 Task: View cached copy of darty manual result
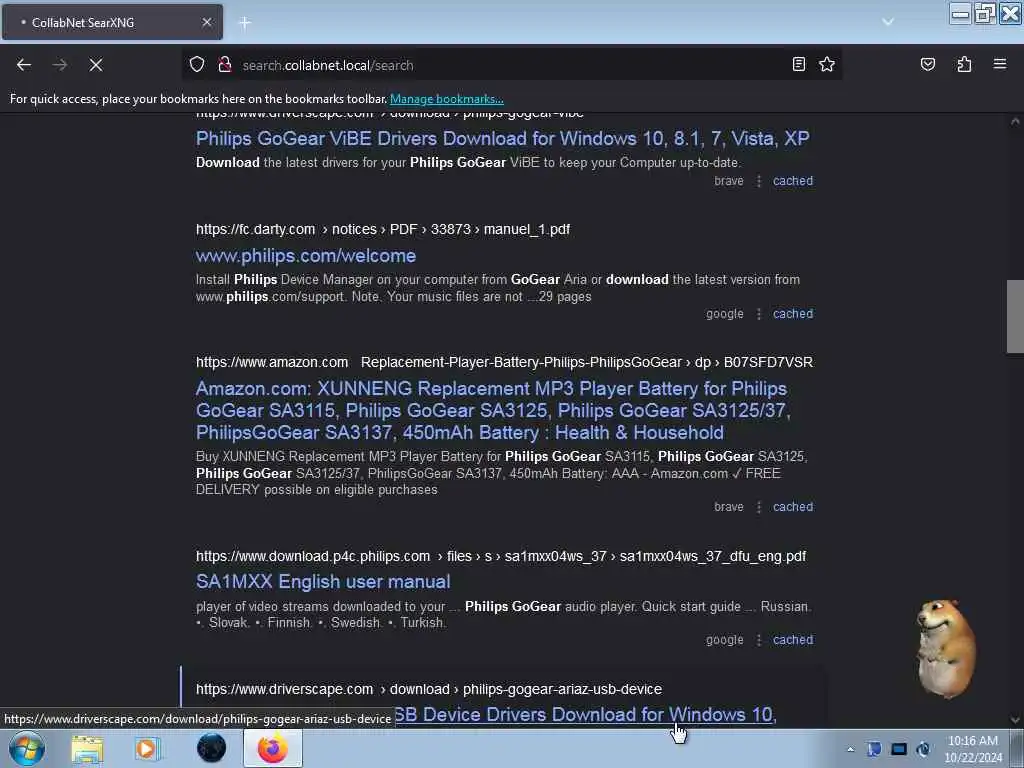[x=793, y=313]
